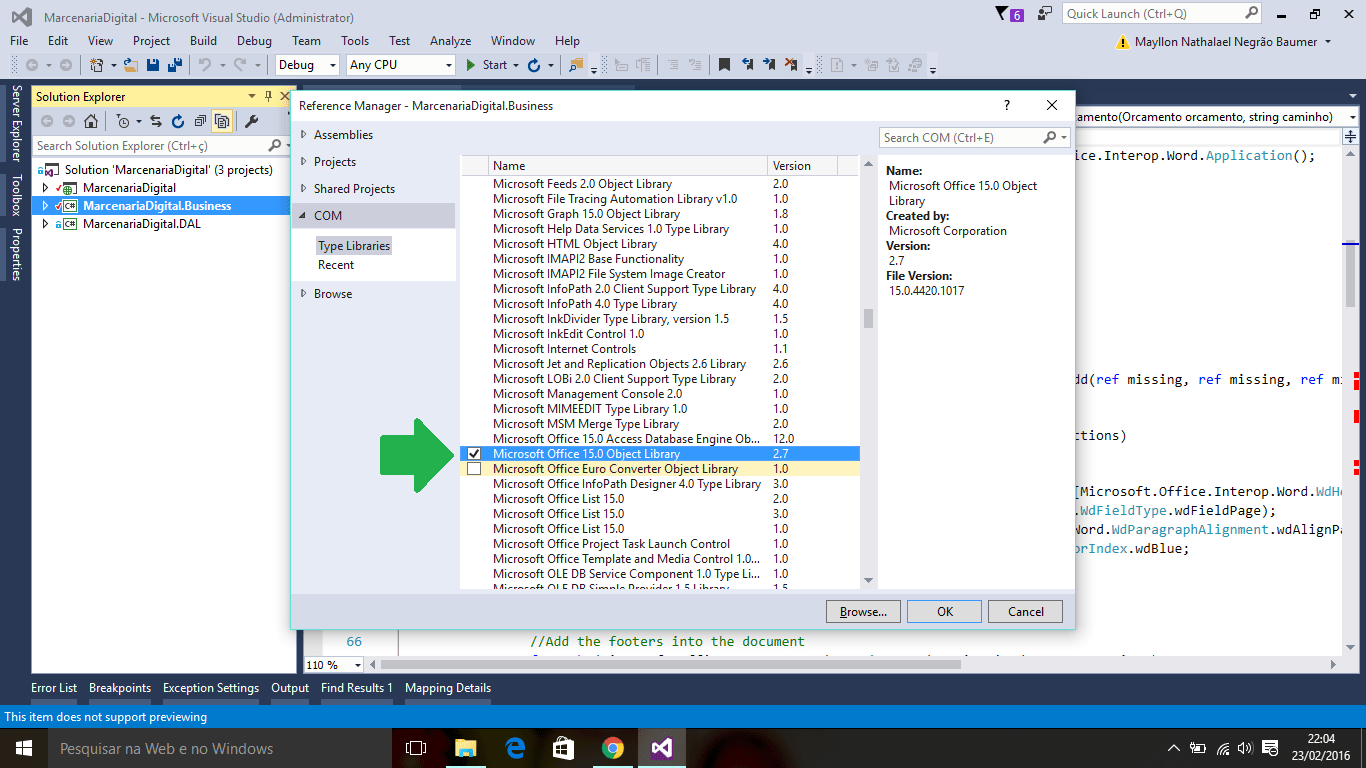Open Properties wrench icon in Solution Explorer
Image resolution: width=1366 pixels, height=768 pixels.
(251, 121)
